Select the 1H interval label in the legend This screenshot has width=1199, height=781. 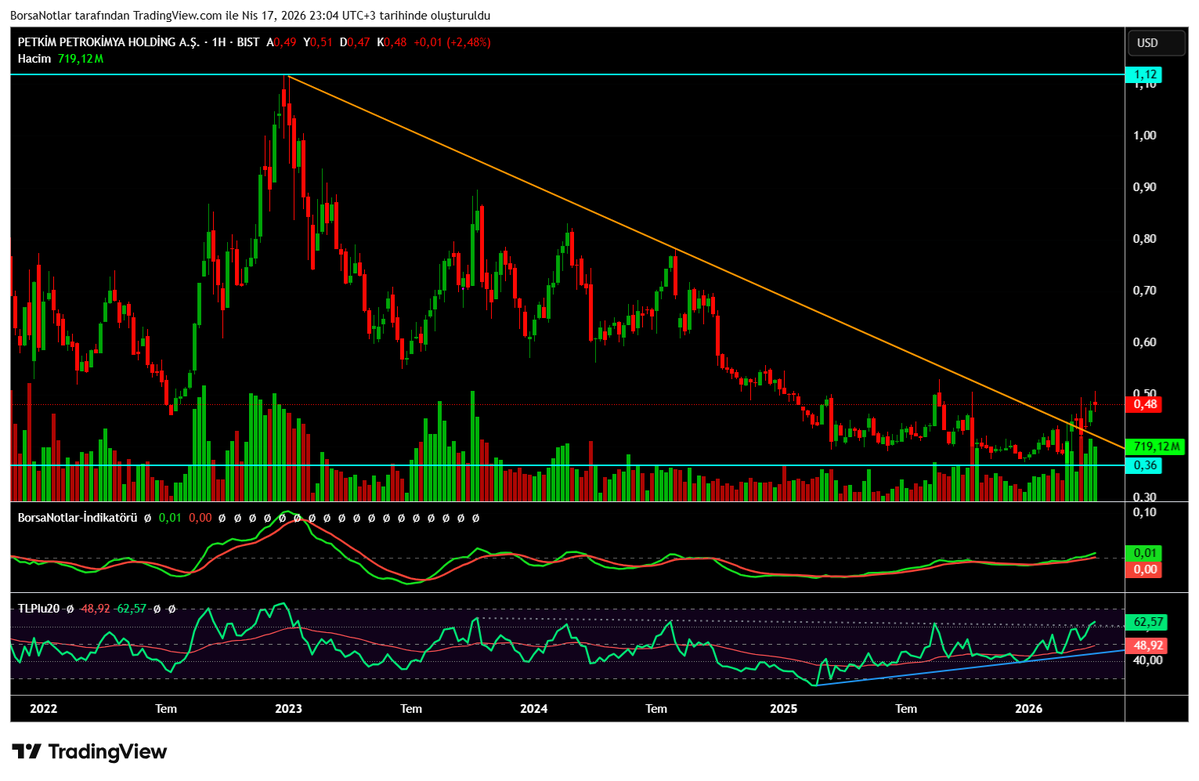219,43
